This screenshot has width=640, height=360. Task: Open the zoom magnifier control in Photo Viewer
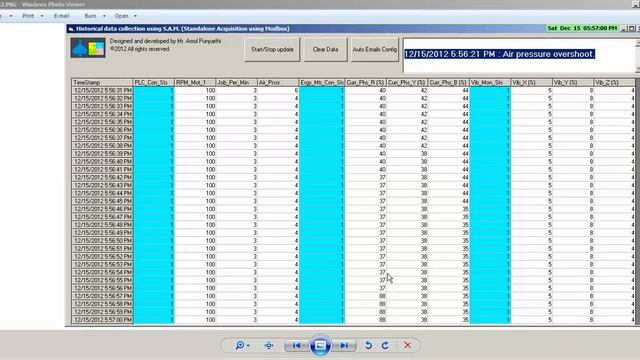point(242,345)
